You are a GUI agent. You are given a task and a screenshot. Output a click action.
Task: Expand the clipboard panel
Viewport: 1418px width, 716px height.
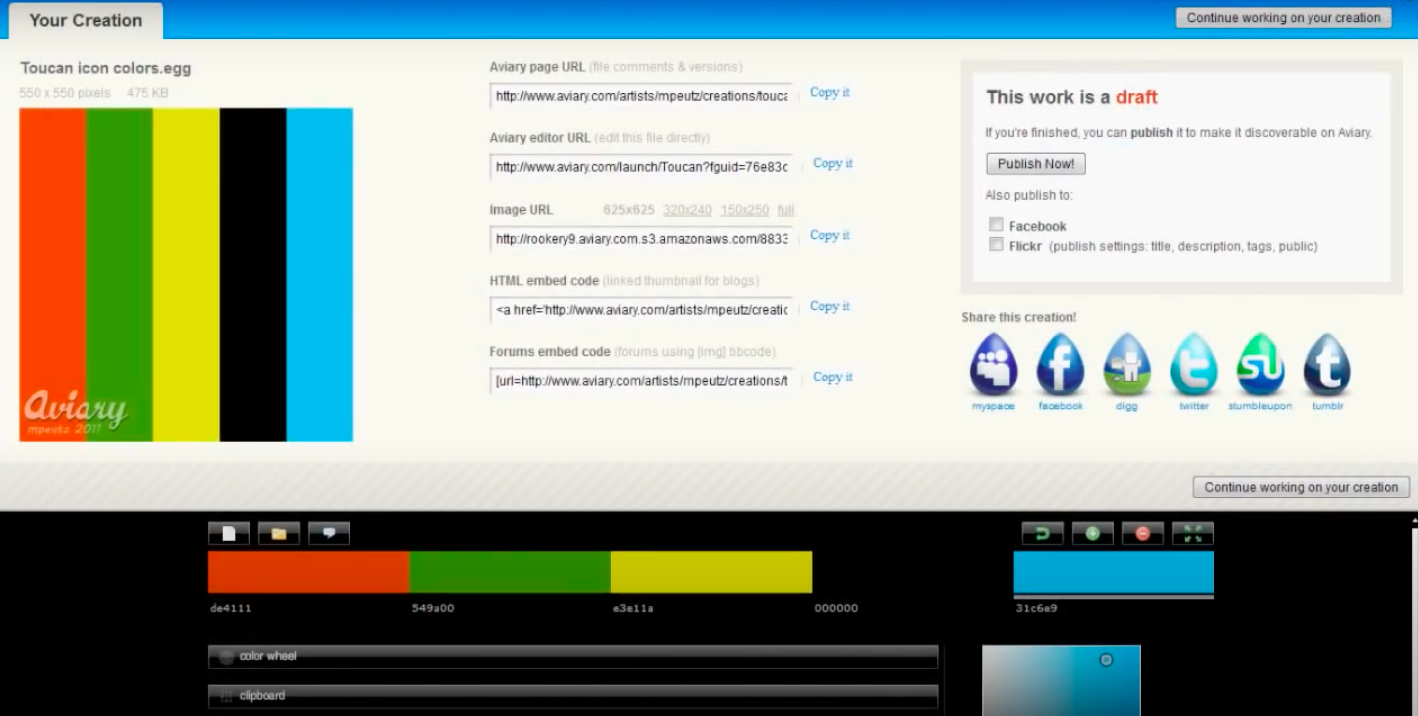tap(573, 696)
